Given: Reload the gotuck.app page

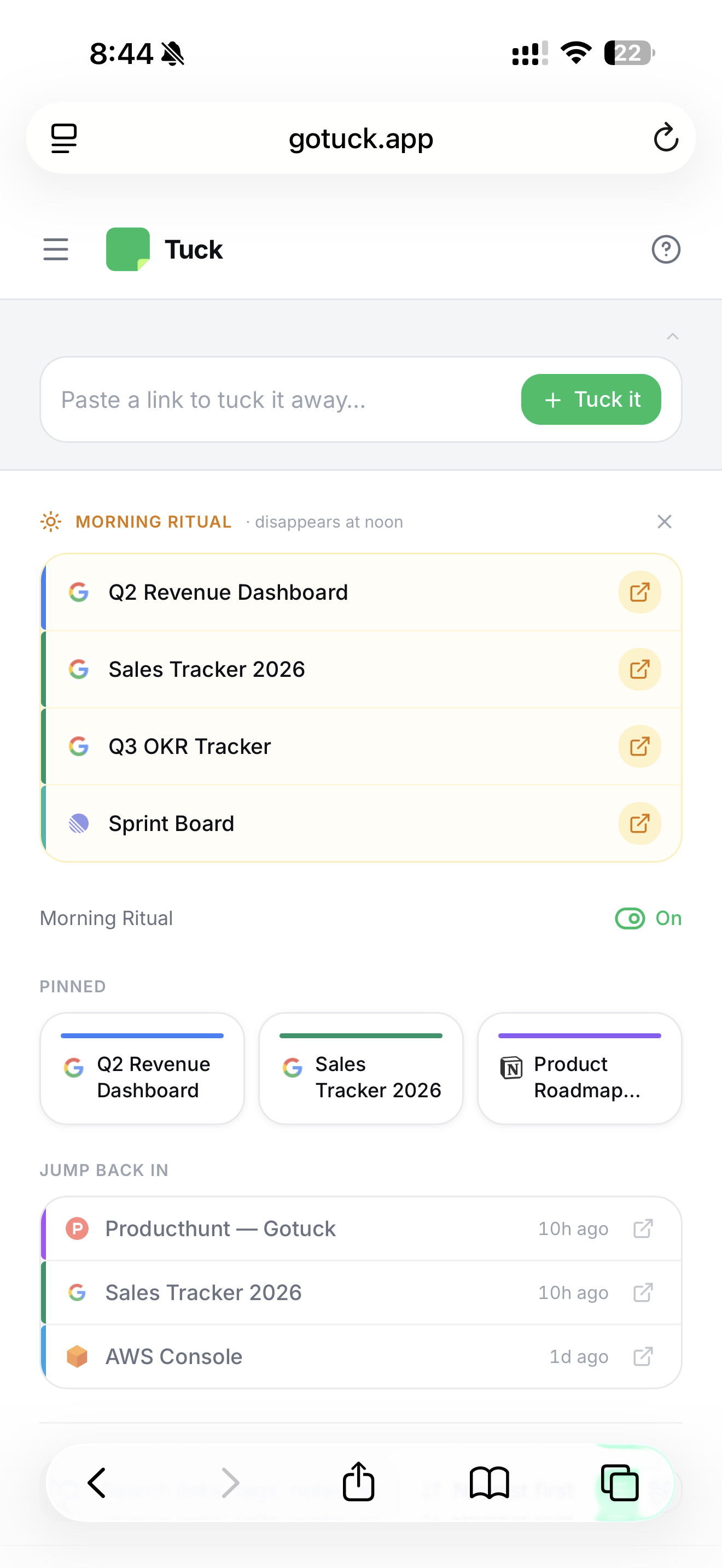Looking at the screenshot, I should coord(665,137).
